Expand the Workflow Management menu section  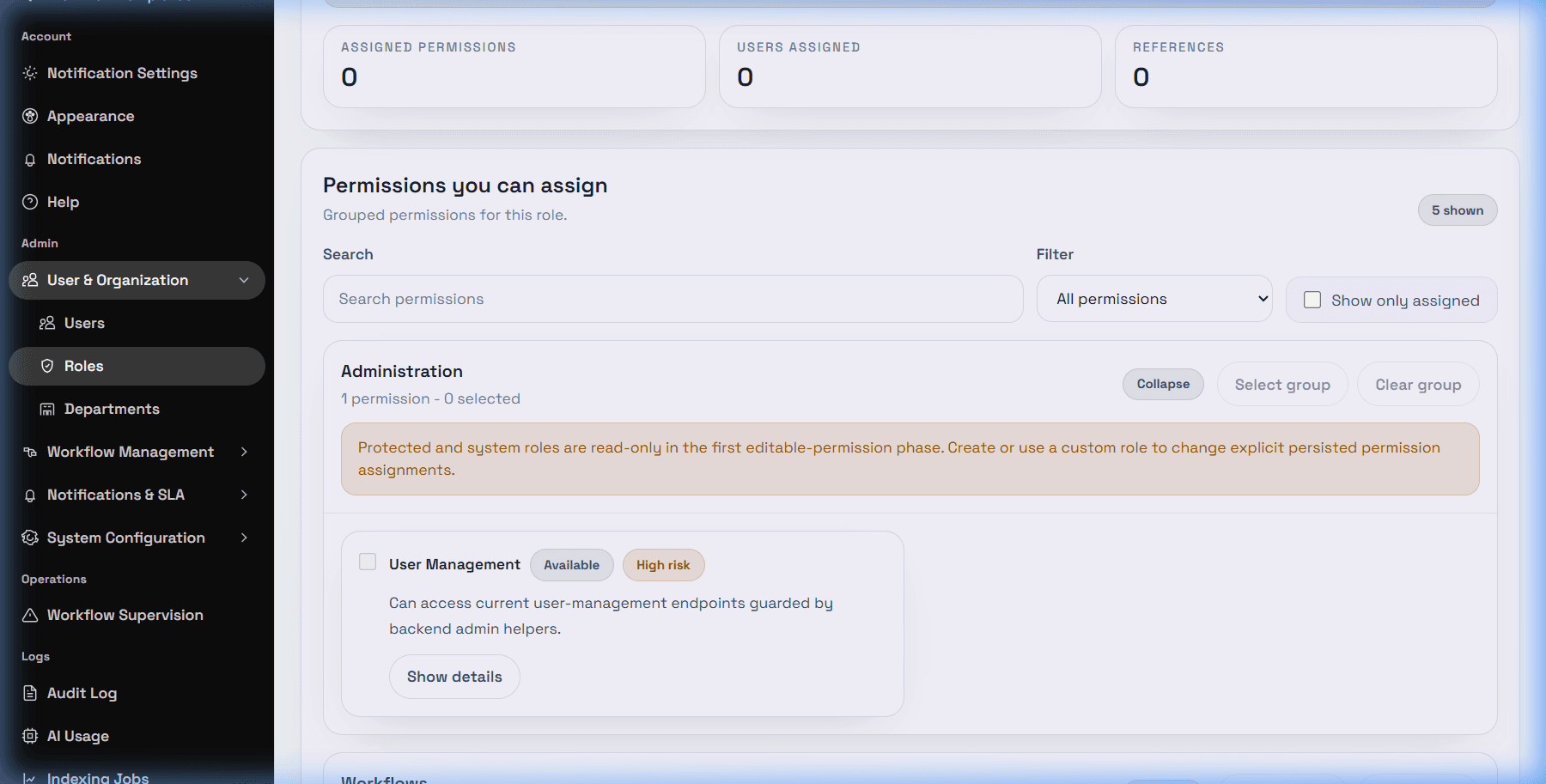[x=137, y=452]
